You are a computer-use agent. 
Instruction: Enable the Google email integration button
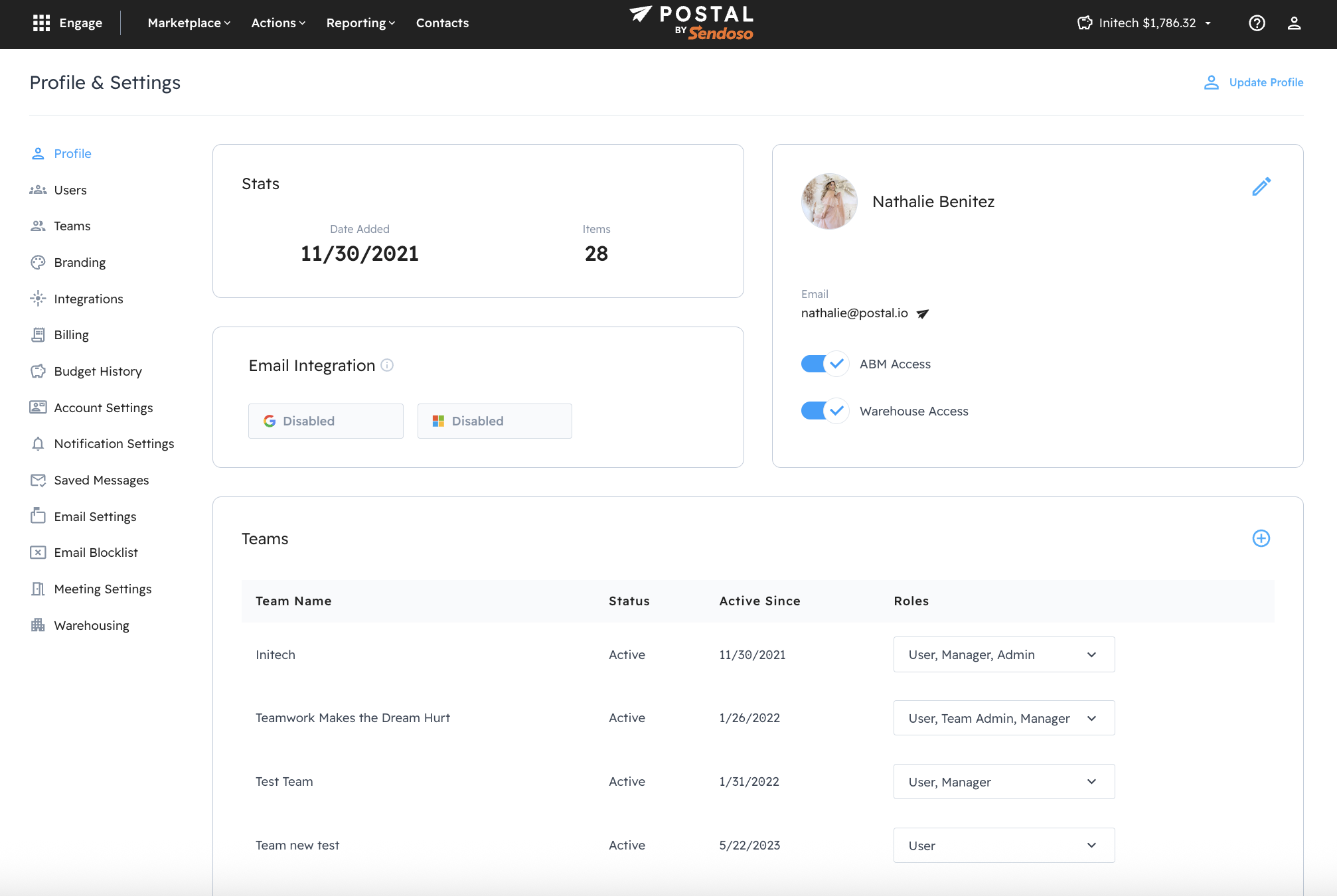(x=325, y=421)
